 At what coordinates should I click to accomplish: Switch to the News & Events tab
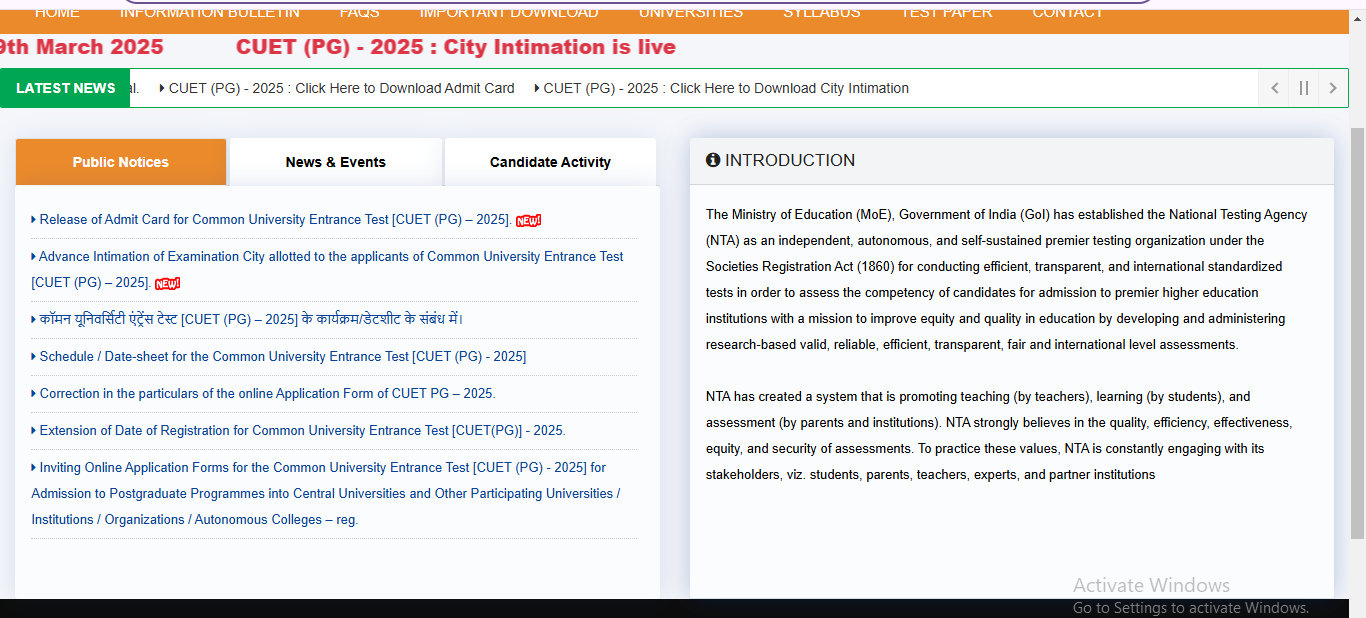(335, 161)
